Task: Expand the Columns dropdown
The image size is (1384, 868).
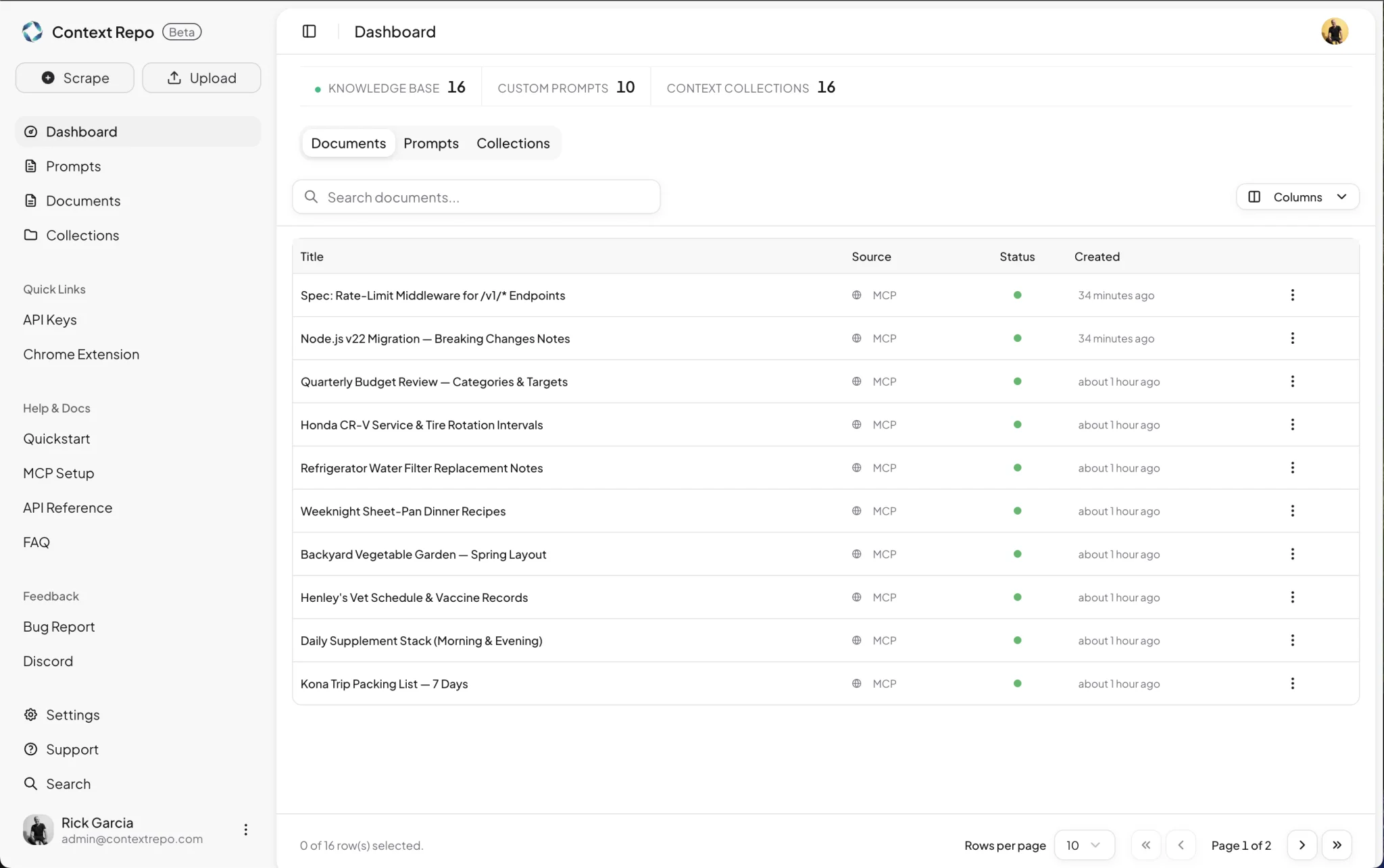Action: [1297, 197]
